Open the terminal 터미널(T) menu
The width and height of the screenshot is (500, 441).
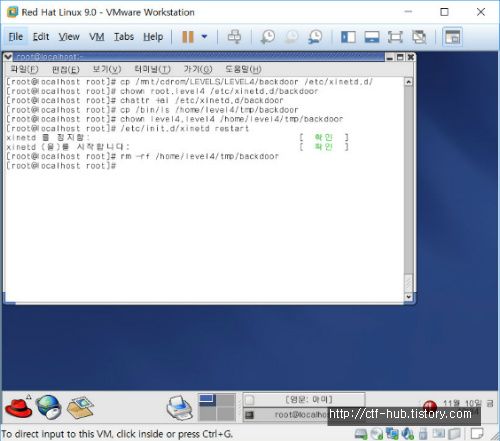tap(152, 69)
